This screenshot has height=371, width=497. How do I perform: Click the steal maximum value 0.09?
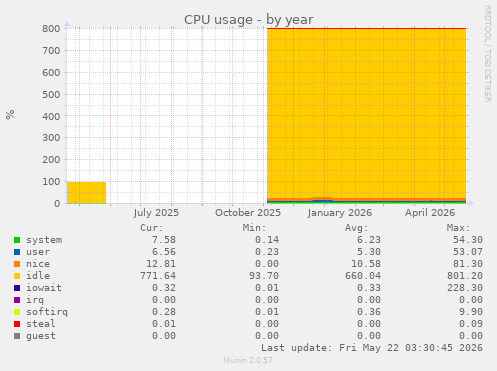pyautogui.click(x=471, y=324)
